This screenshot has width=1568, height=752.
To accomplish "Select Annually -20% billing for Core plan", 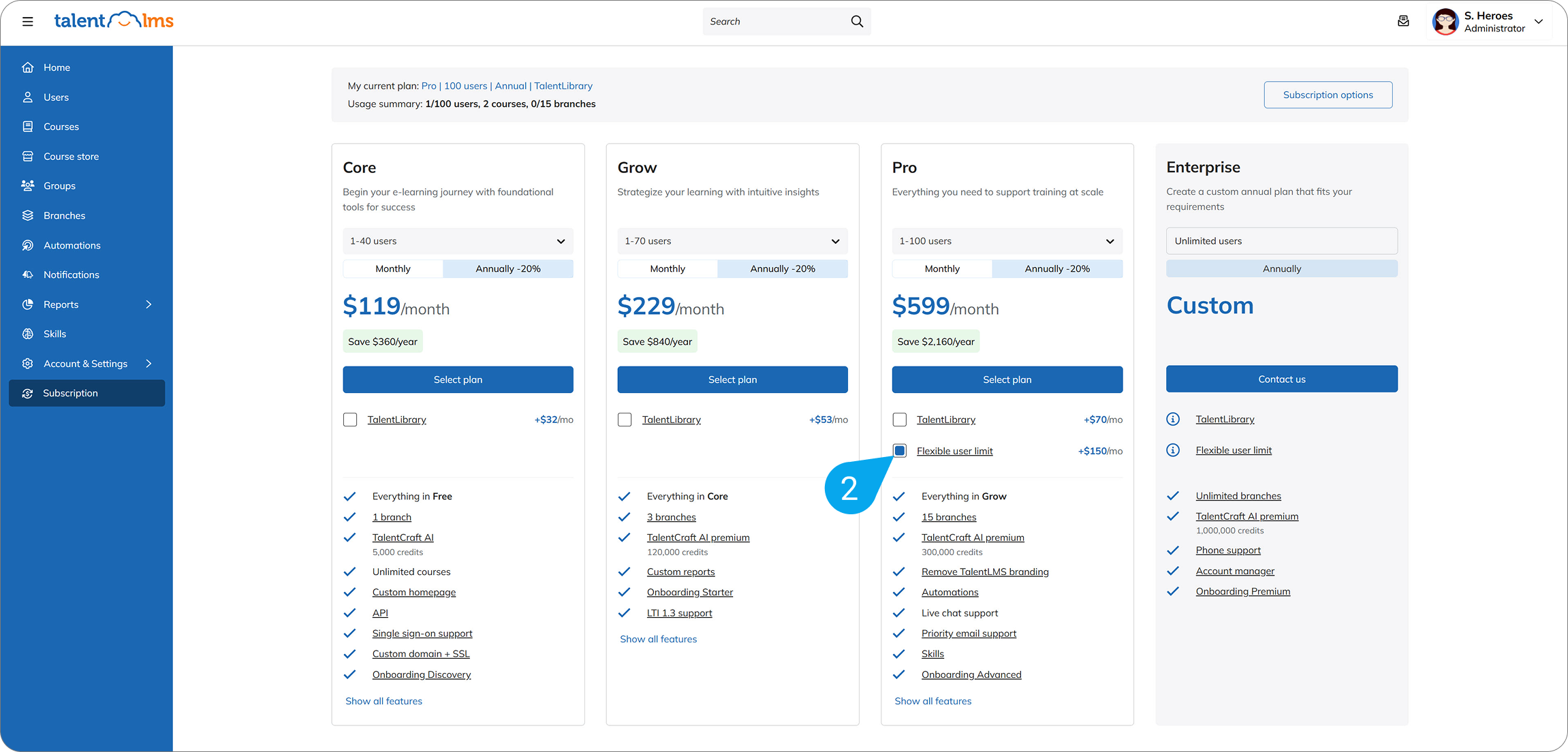I will click(x=508, y=268).
